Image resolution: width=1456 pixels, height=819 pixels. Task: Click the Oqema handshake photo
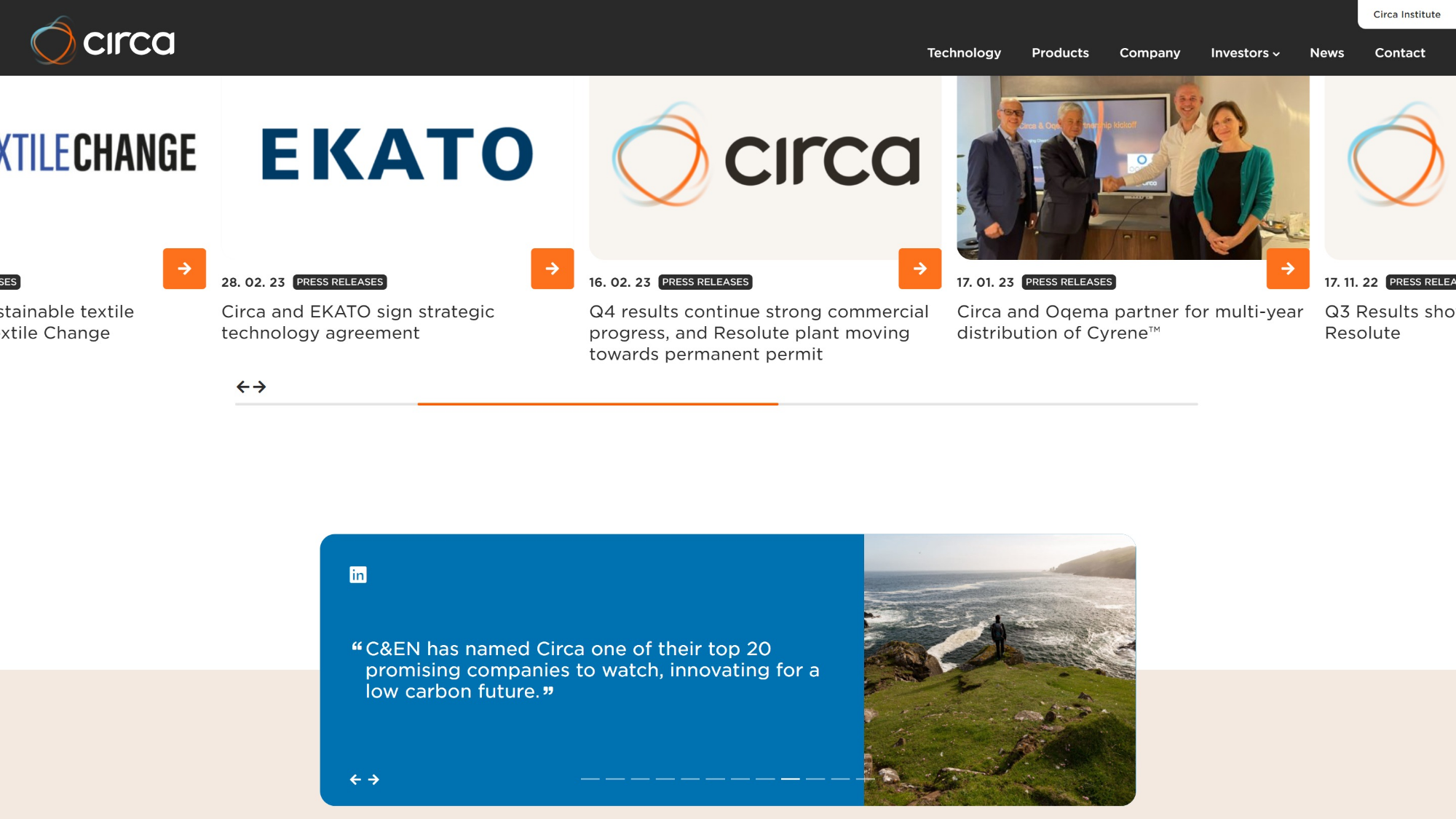click(x=1133, y=167)
